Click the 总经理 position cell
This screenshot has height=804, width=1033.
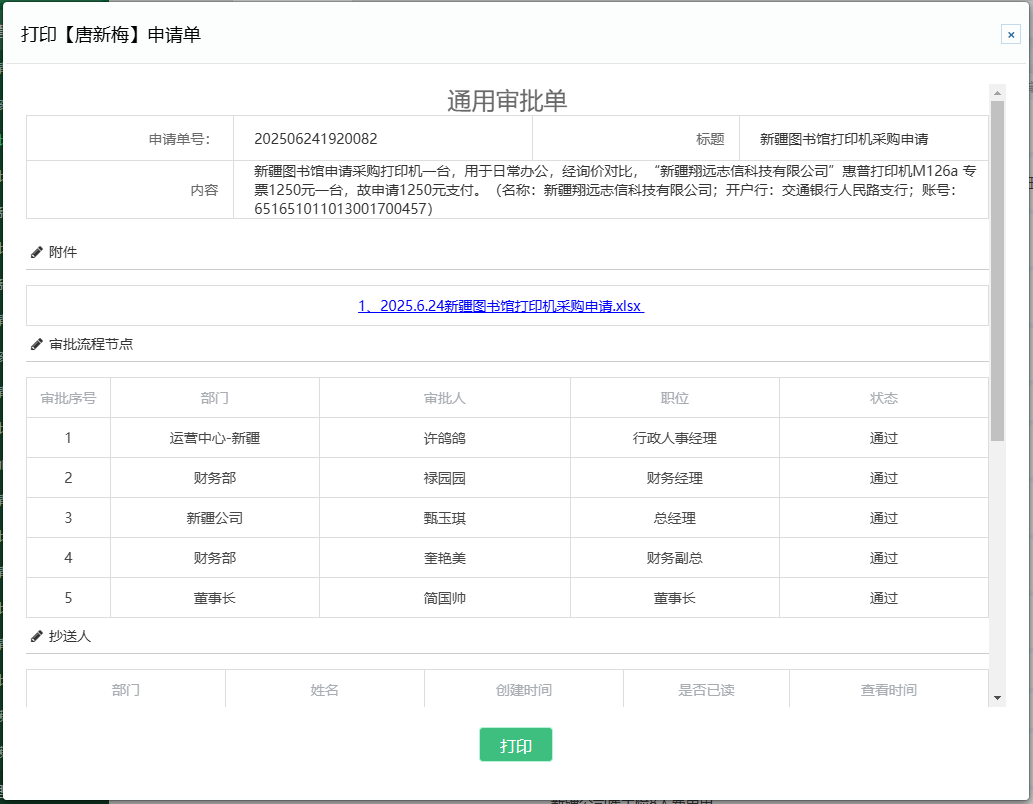pyautogui.click(x=675, y=518)
